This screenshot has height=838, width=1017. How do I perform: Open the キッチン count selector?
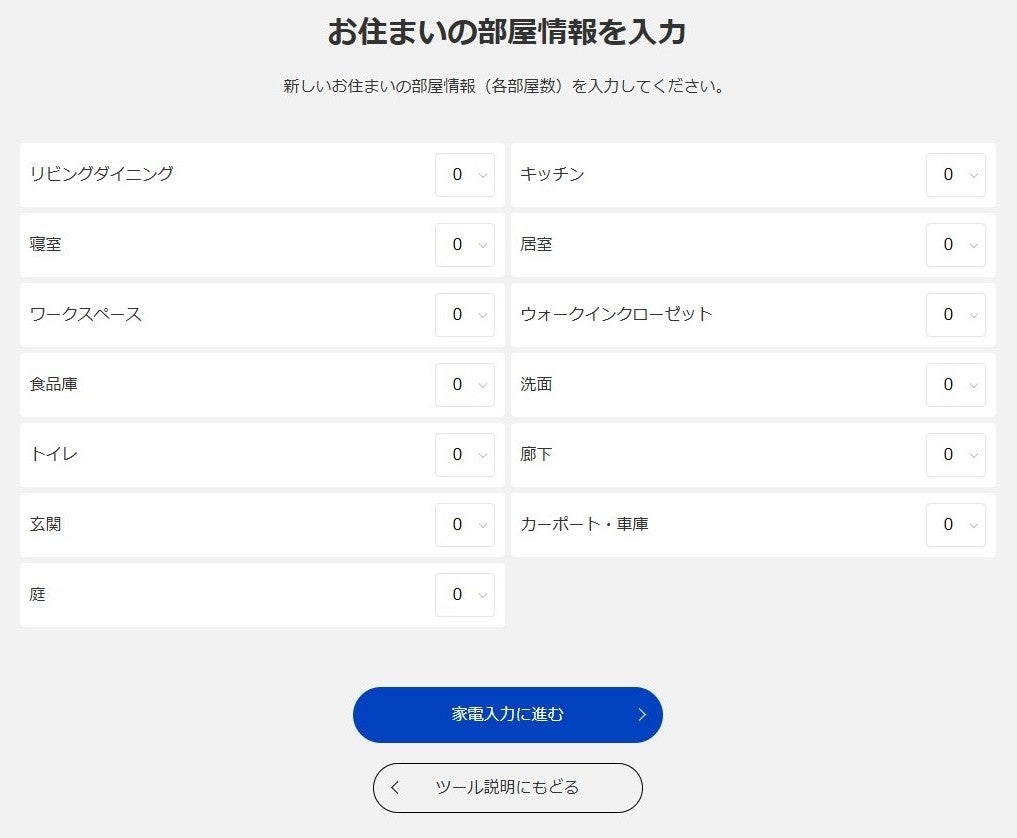pos(954,174)
